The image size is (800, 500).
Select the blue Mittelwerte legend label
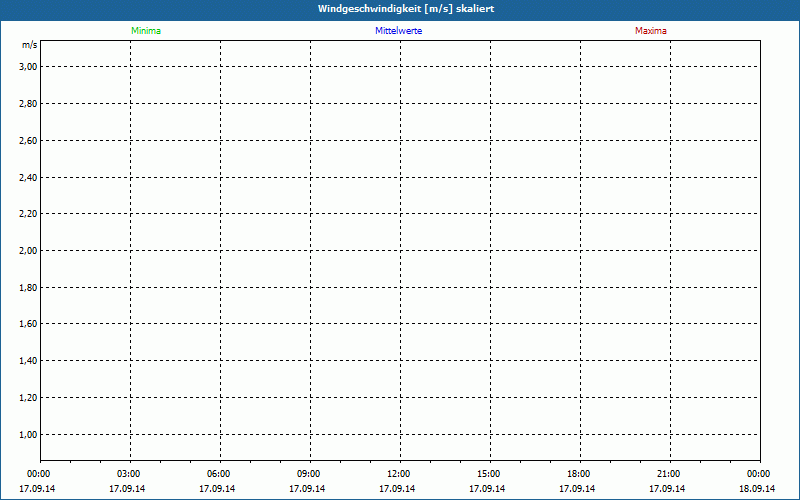[x=398, y=31]
